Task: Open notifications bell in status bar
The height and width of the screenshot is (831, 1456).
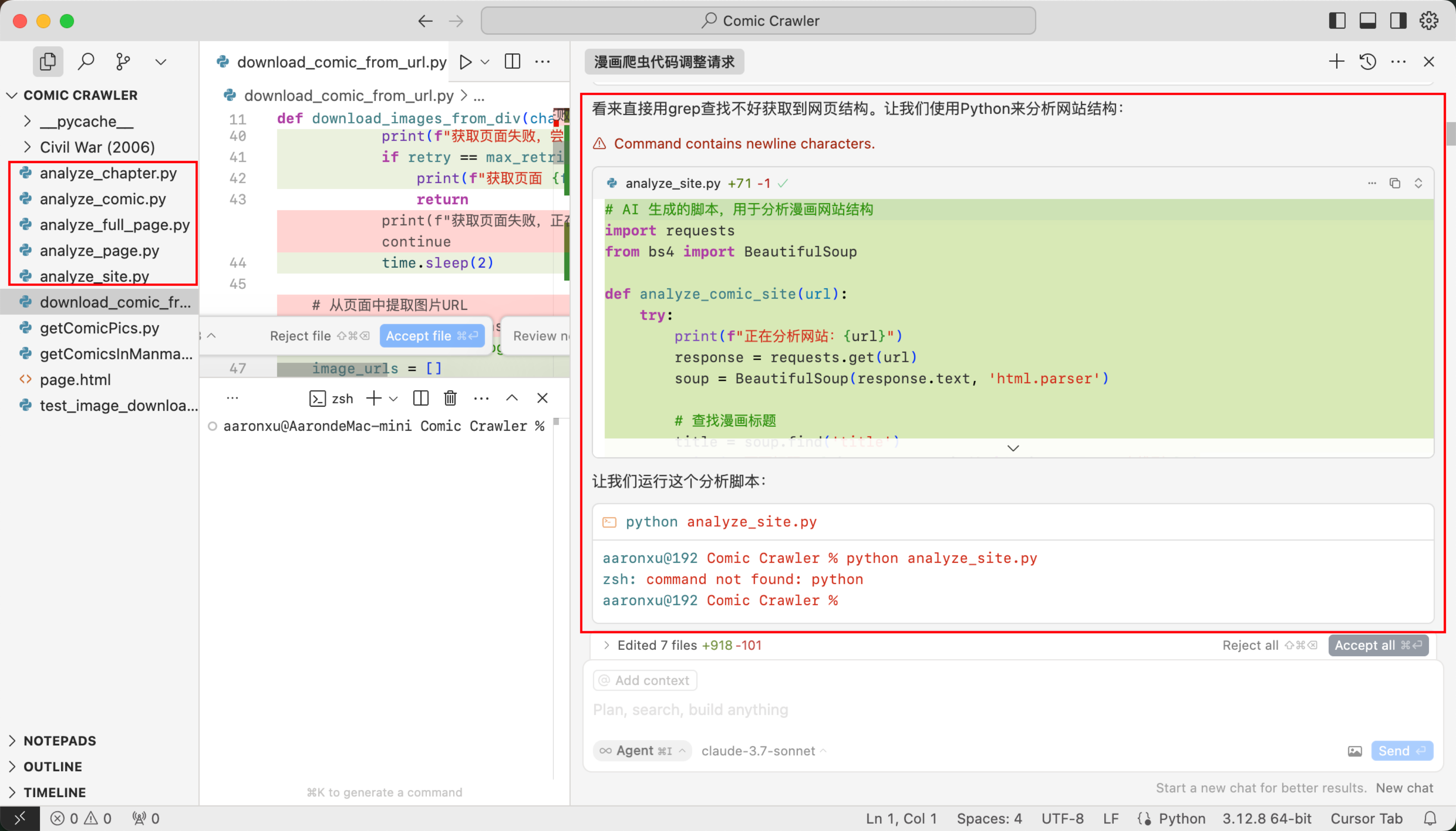Action: tap(1430, 818)
